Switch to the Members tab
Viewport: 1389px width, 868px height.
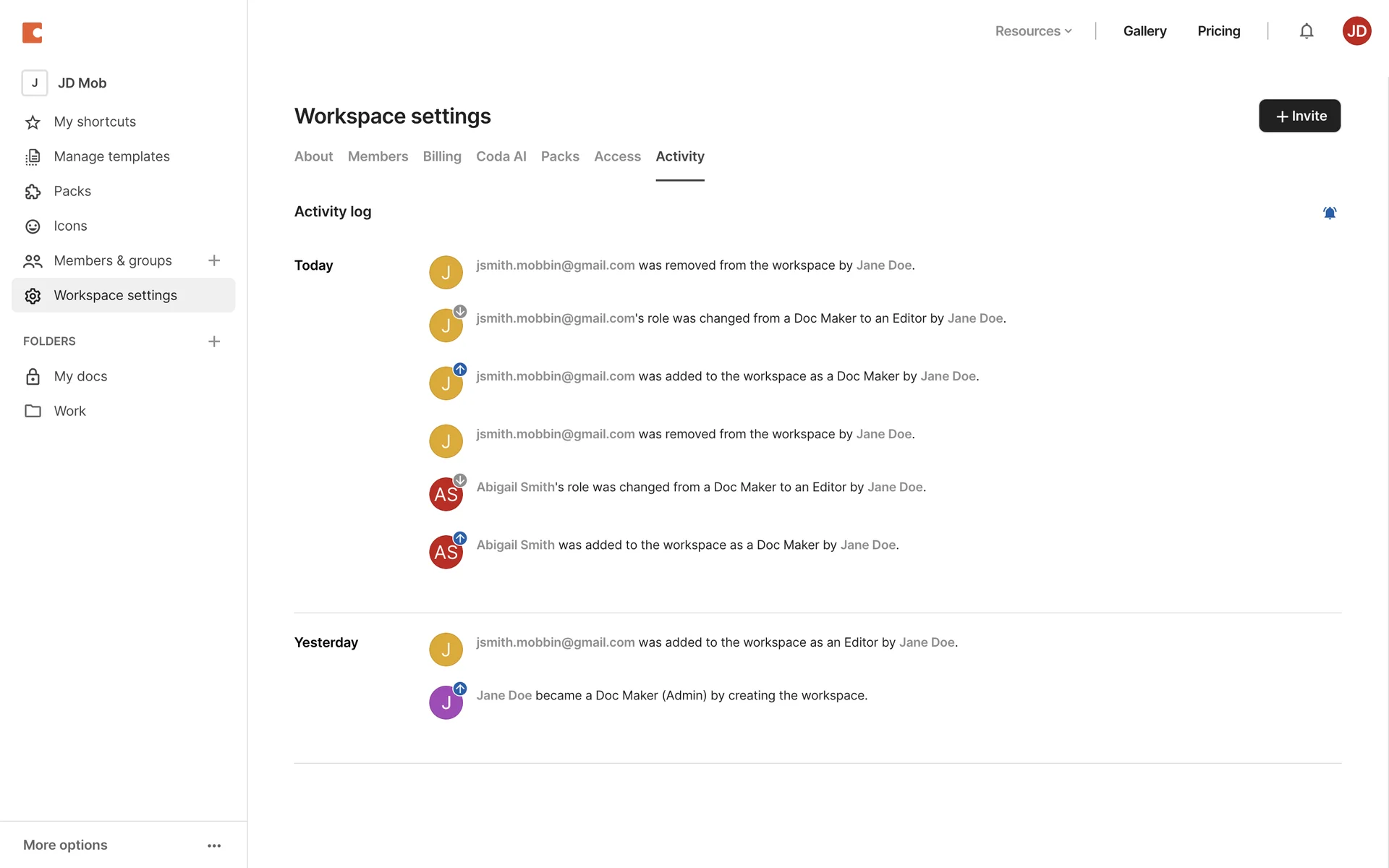(378, 156)
